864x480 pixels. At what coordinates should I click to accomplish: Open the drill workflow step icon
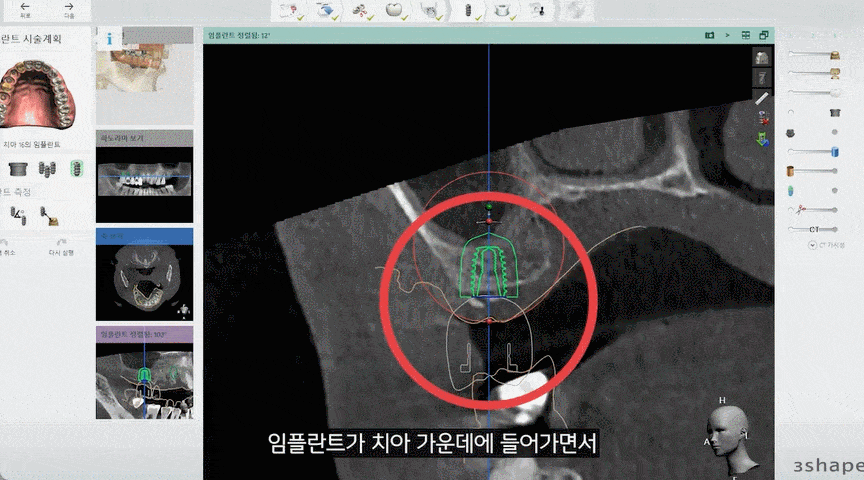[x=537, y=11]
